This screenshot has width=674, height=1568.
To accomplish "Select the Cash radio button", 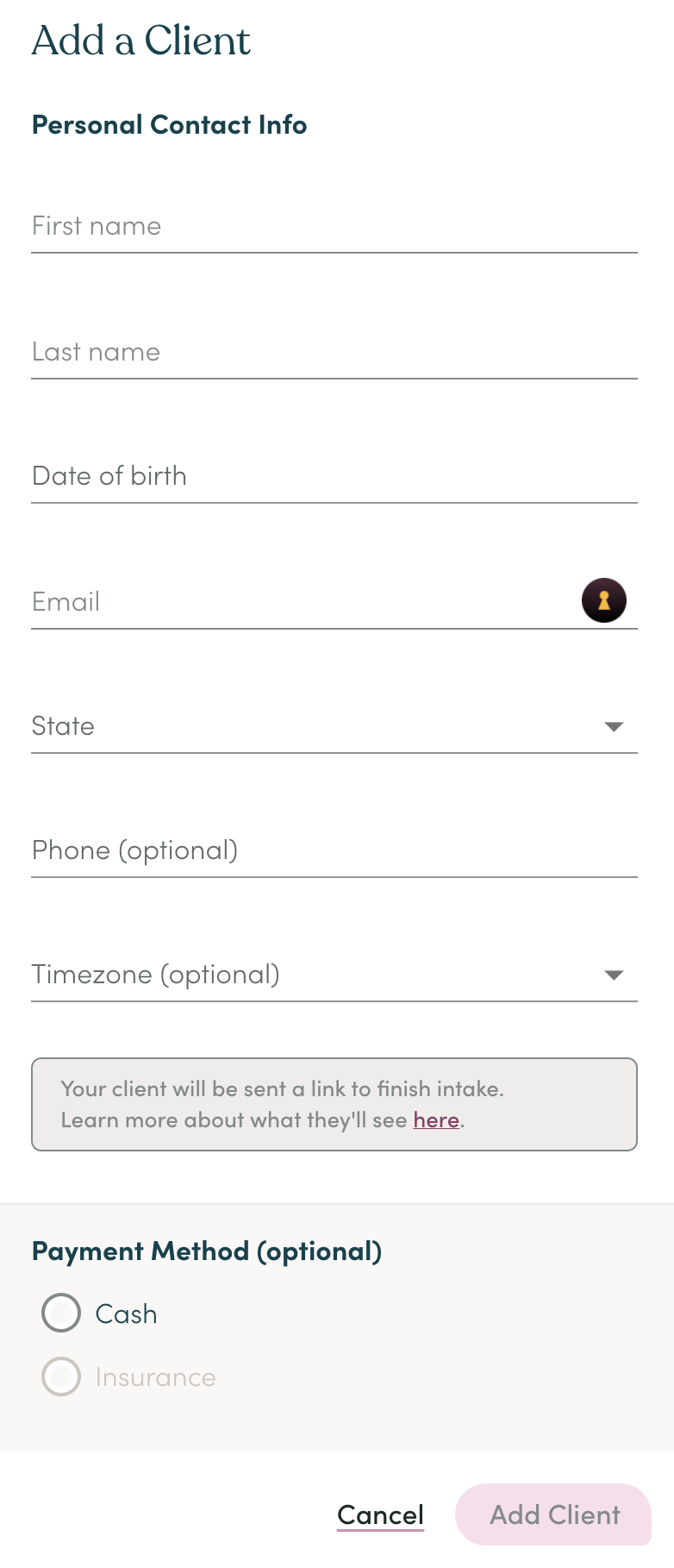I will point(61,1314).
